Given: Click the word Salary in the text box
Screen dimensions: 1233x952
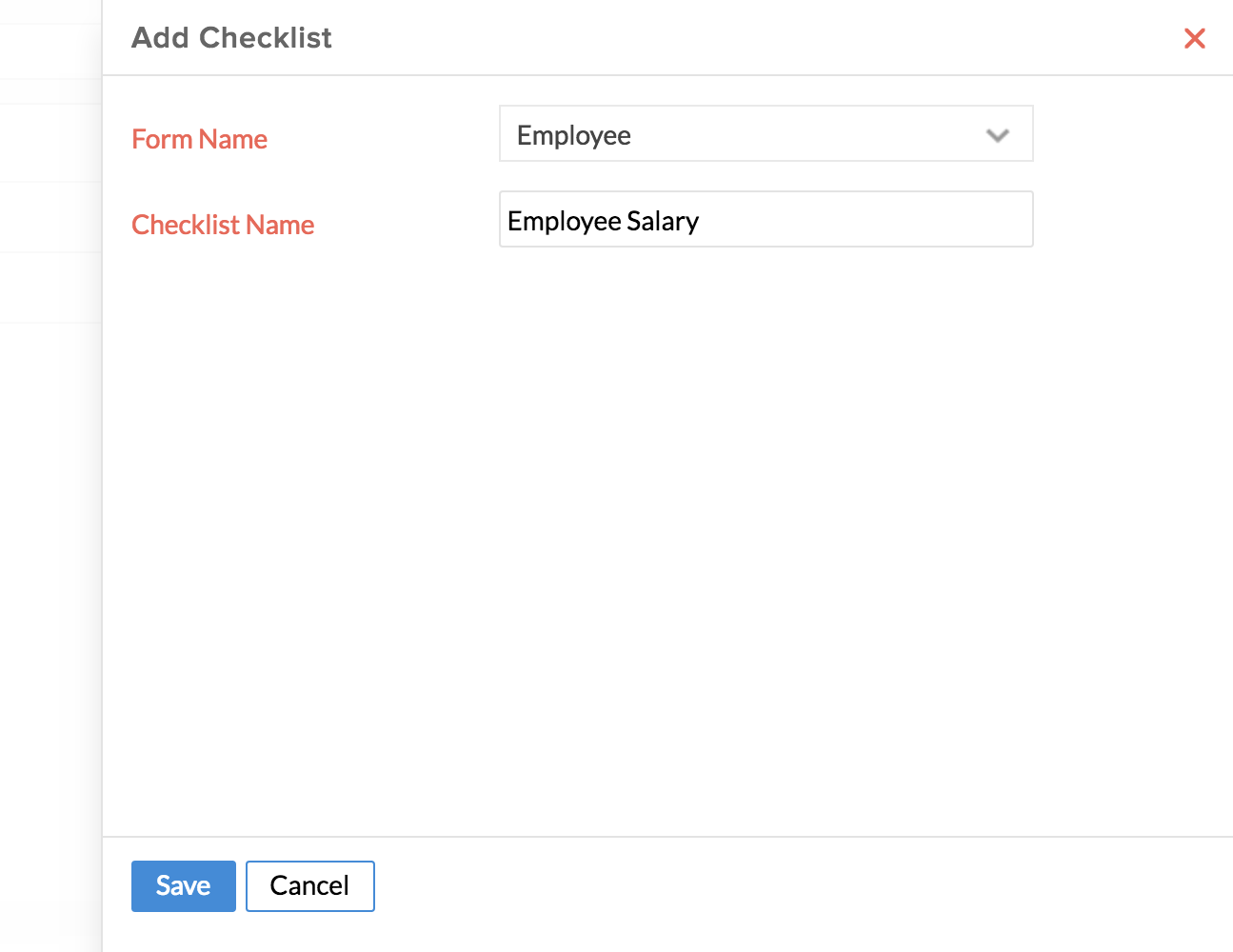Looking at the screenshot, I should 663,221.
